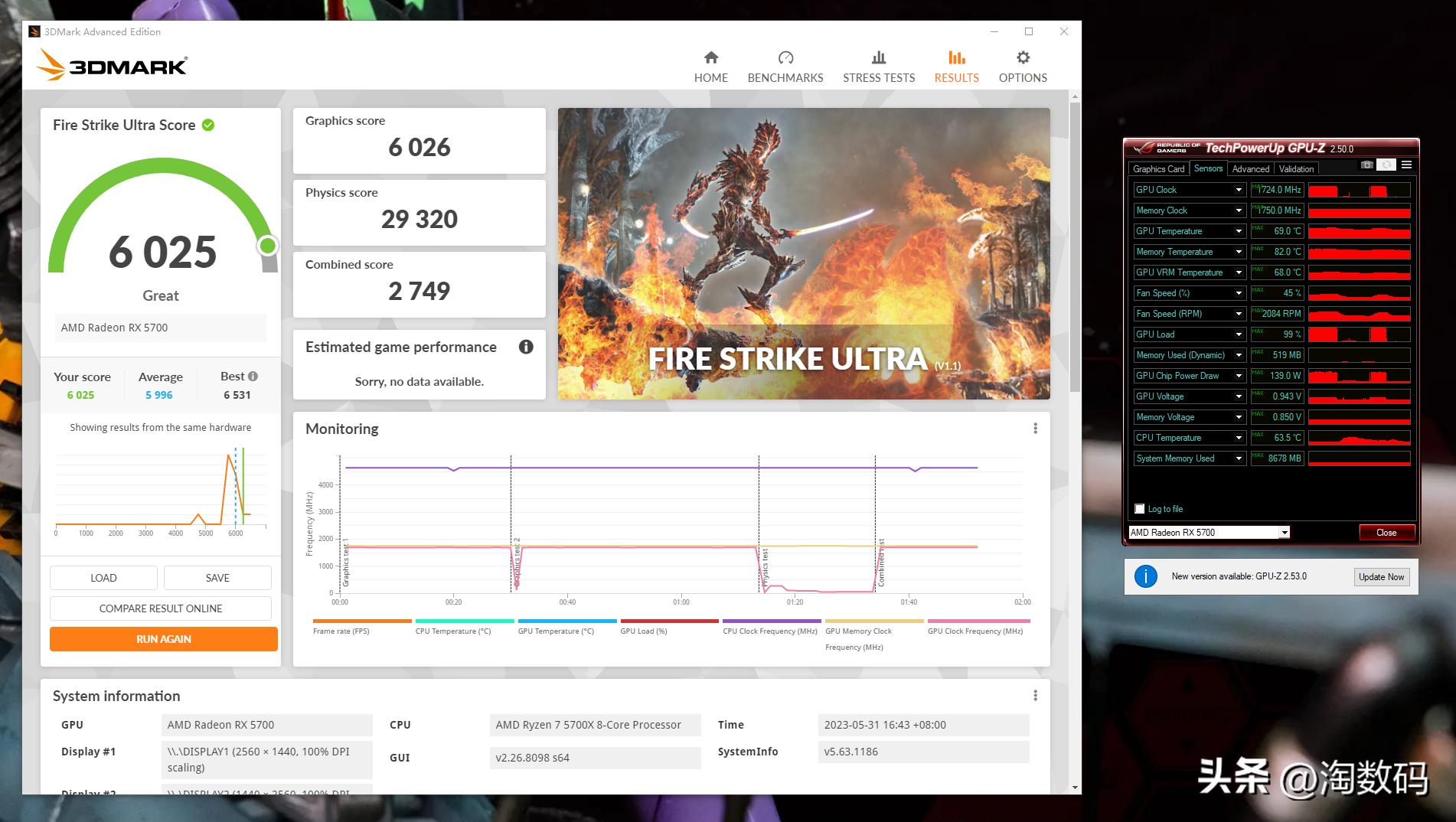Open the GPU Temperature sensor dropdown arrow
Screen dimensions: 1456x822
point(1238,231)
